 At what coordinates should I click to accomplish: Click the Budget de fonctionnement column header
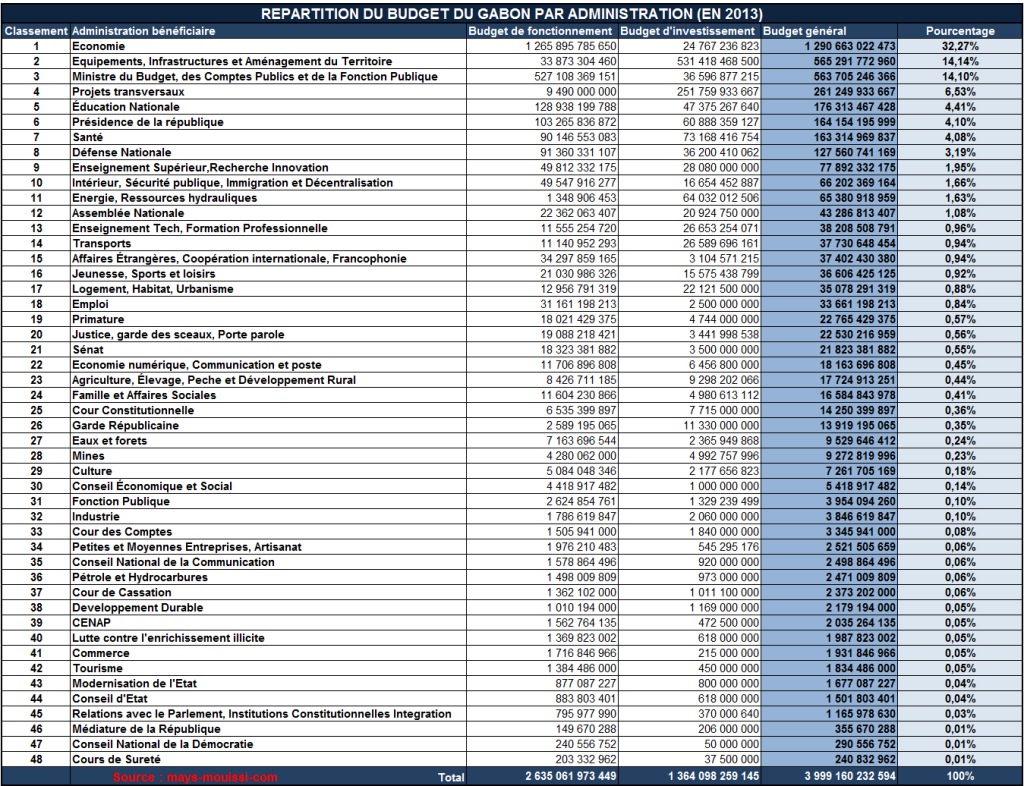(541, 31)
